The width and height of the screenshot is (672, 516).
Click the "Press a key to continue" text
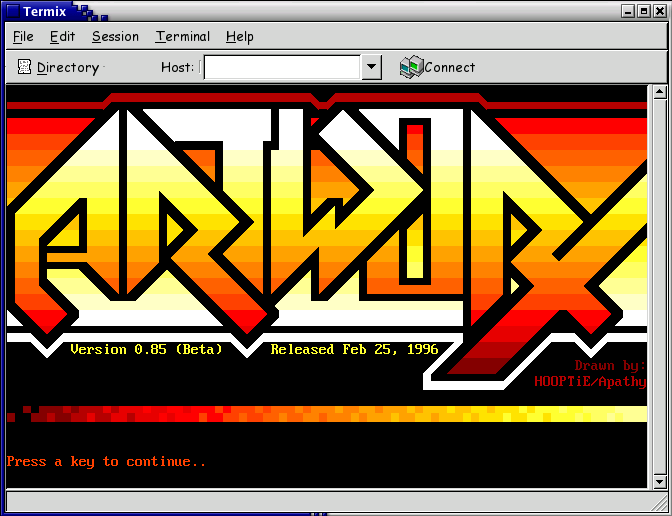pyautogui.click(x=106, y=462)
